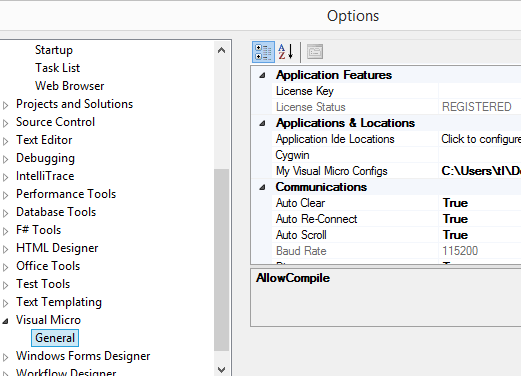Select the Auto Scroll property name
This screenshot has height=376, width=521.
(x=301, y=235)
